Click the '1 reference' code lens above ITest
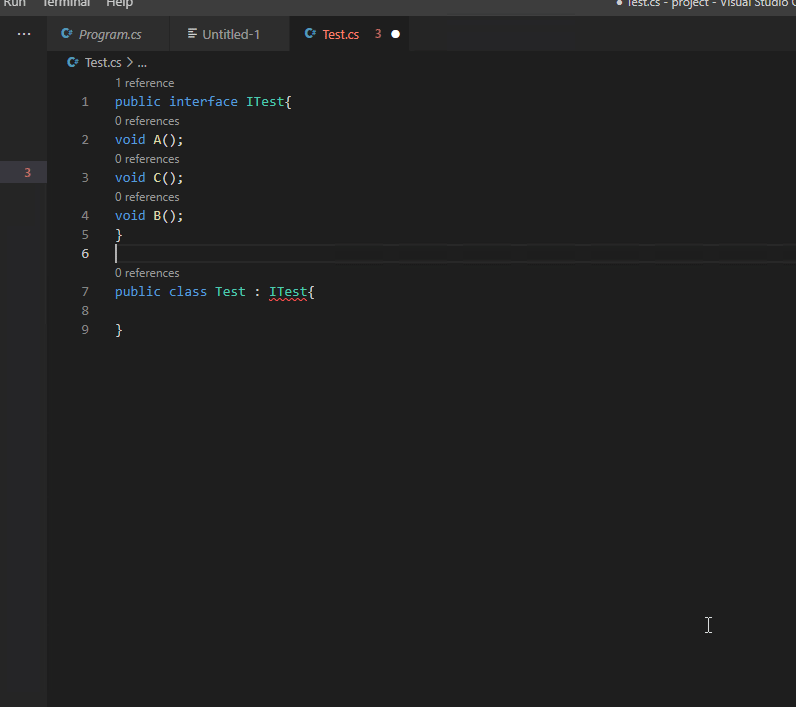This screenshot has width=796, height=707. [x=144, y=83]
